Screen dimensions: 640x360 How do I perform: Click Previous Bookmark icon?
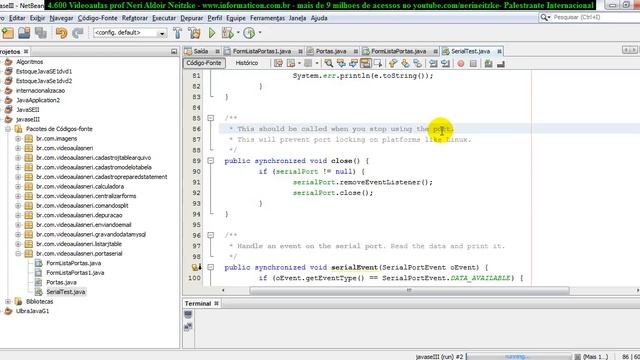[x=393, y=63]
